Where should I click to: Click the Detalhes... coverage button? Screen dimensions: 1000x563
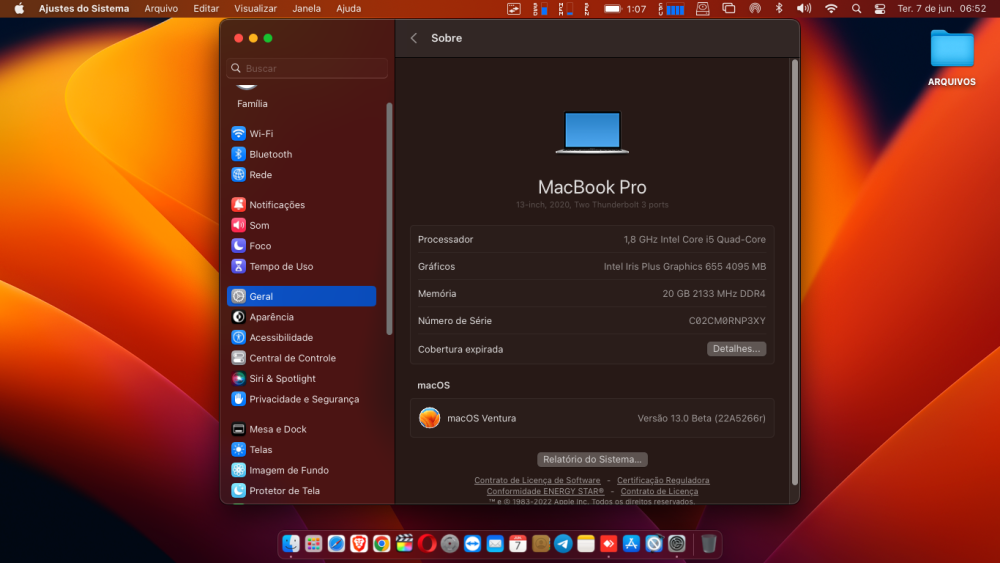[x=736, y=349]
